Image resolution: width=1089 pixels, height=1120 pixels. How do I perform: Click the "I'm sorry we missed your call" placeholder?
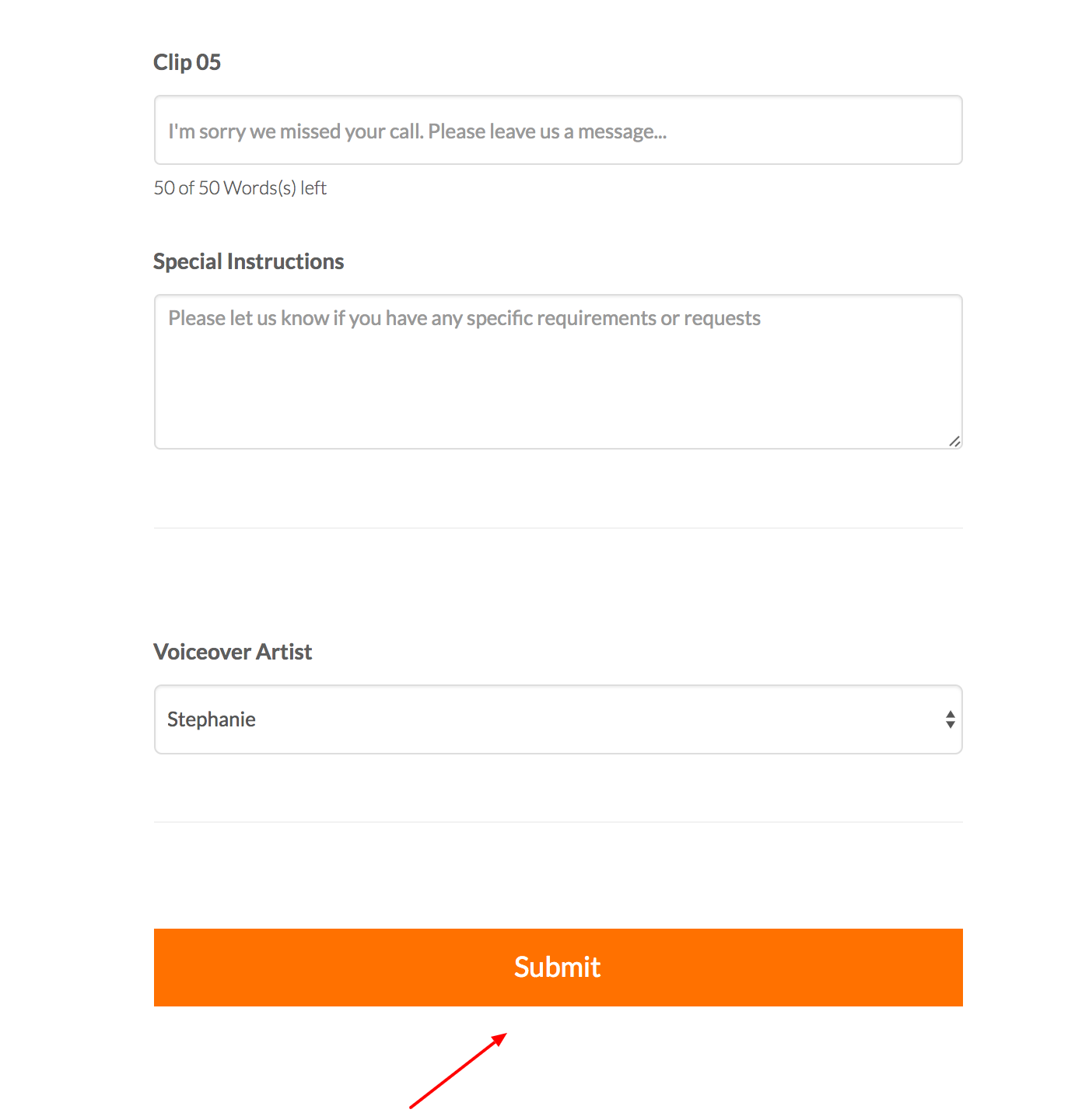(417, 131)
